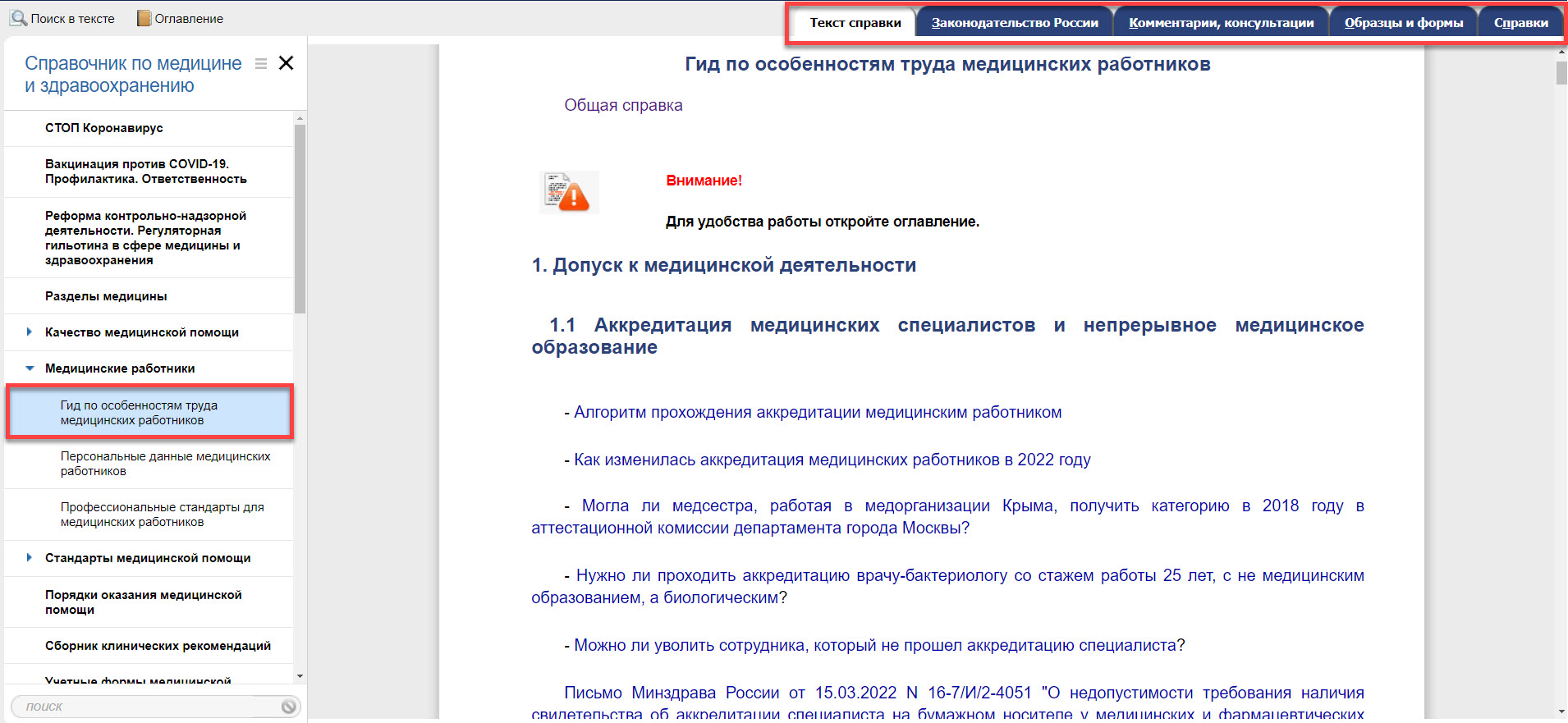
Task: Select Гид по особенностям труда item
Action: pyautogui.click(x=149, y=412)
